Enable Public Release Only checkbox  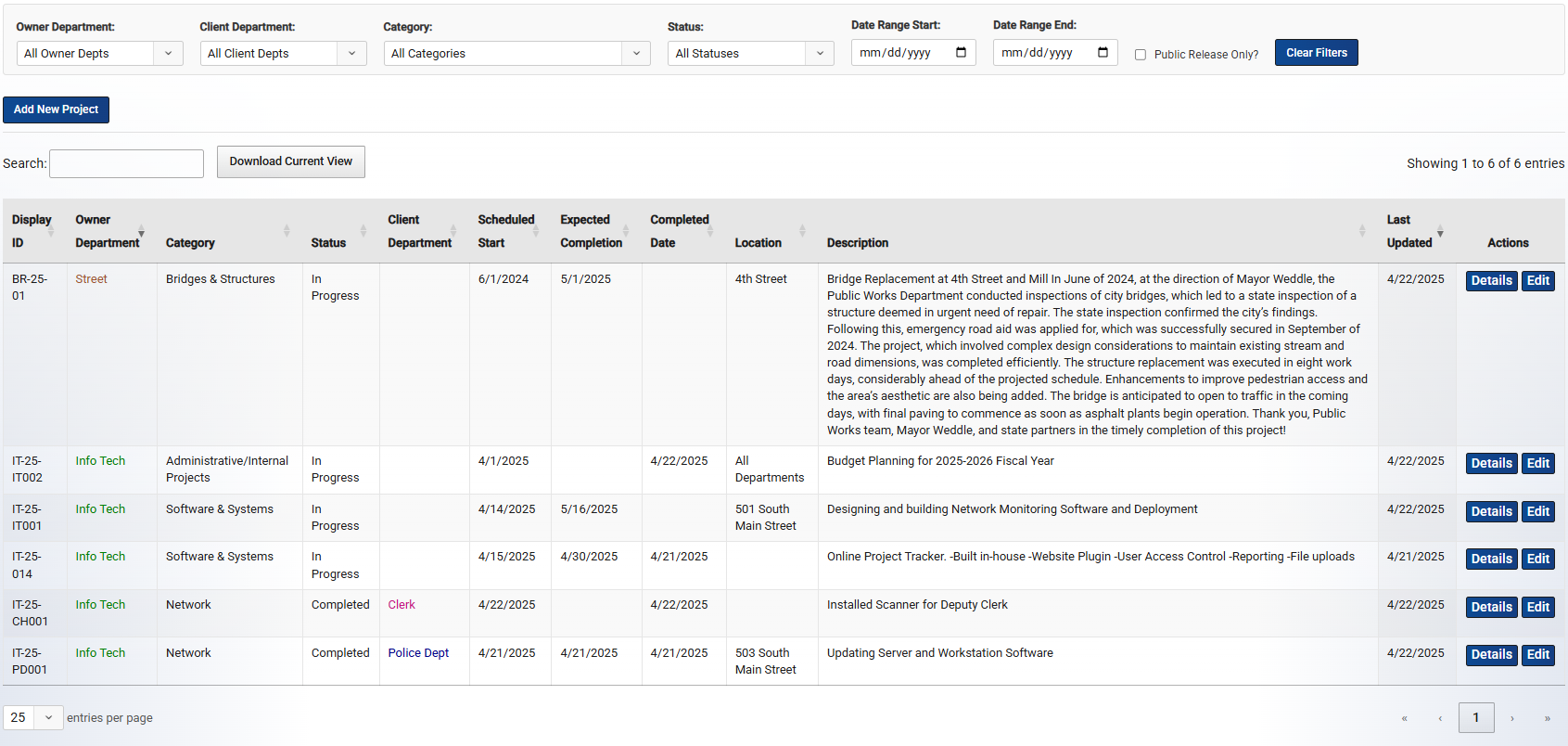coord(1141,55)
